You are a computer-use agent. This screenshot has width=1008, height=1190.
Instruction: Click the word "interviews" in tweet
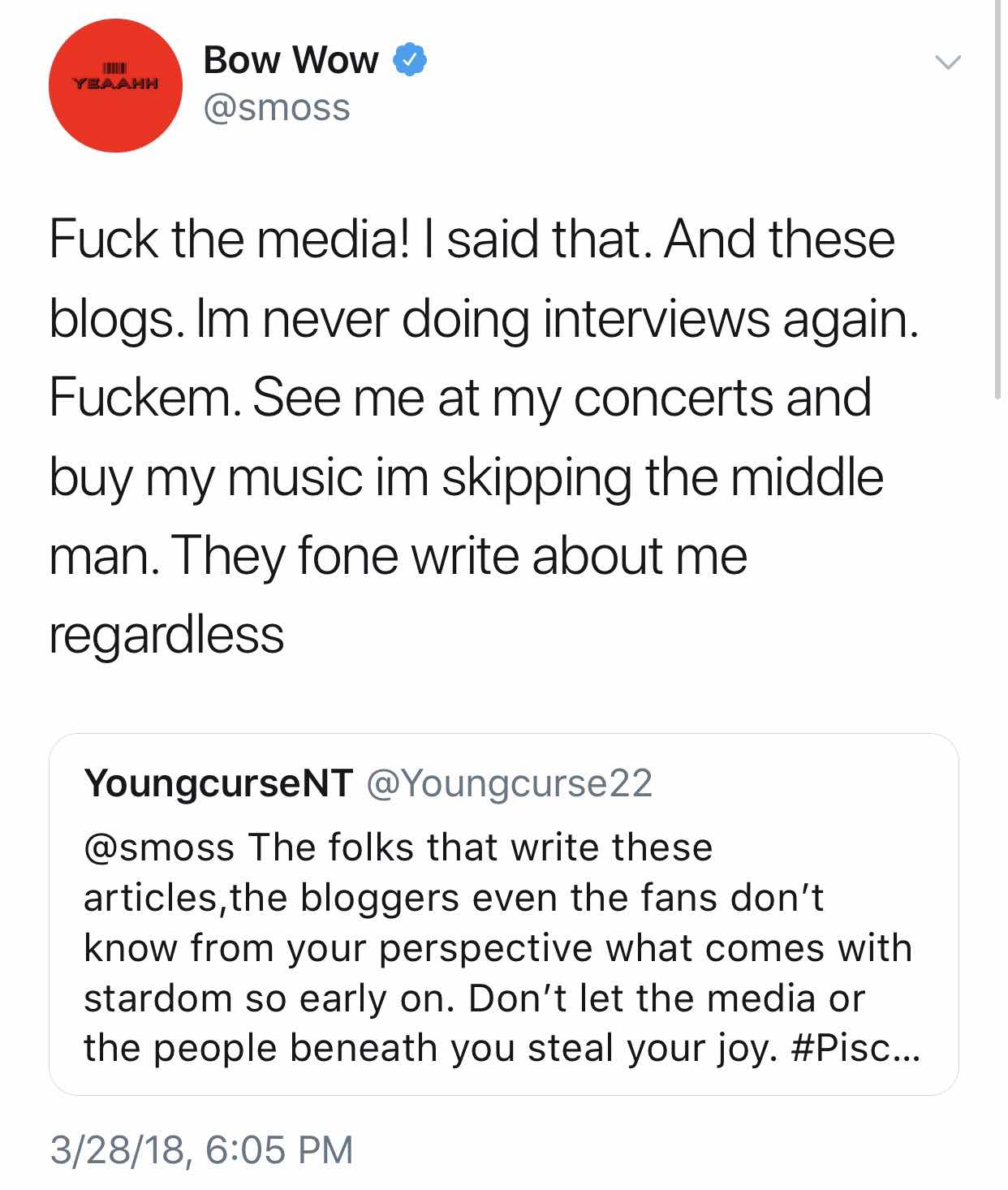(656, 317)
